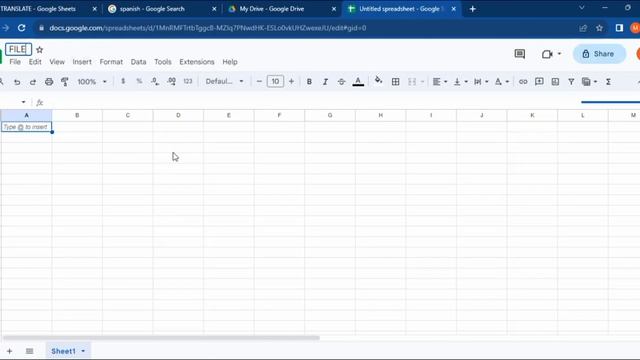Open vertical align dropdown
Image resolution: width=640 pixels, height=360 pixels.
(x=460, y=82)
